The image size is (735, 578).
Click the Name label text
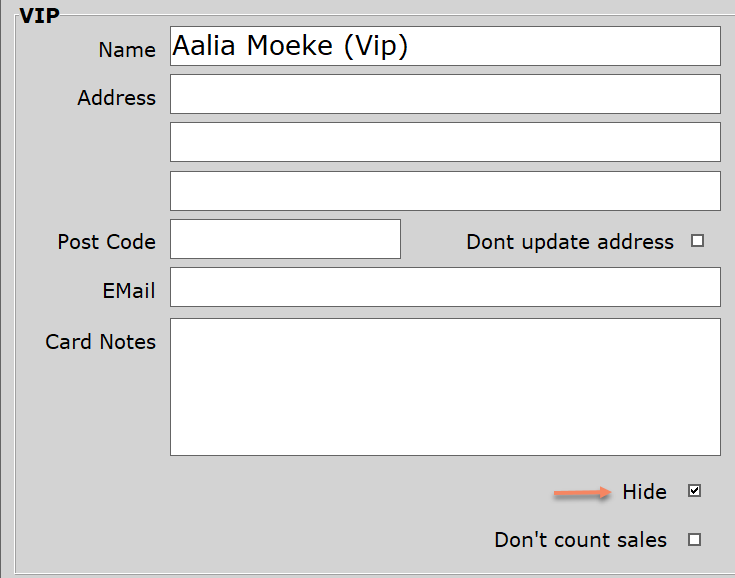point(127,50)
